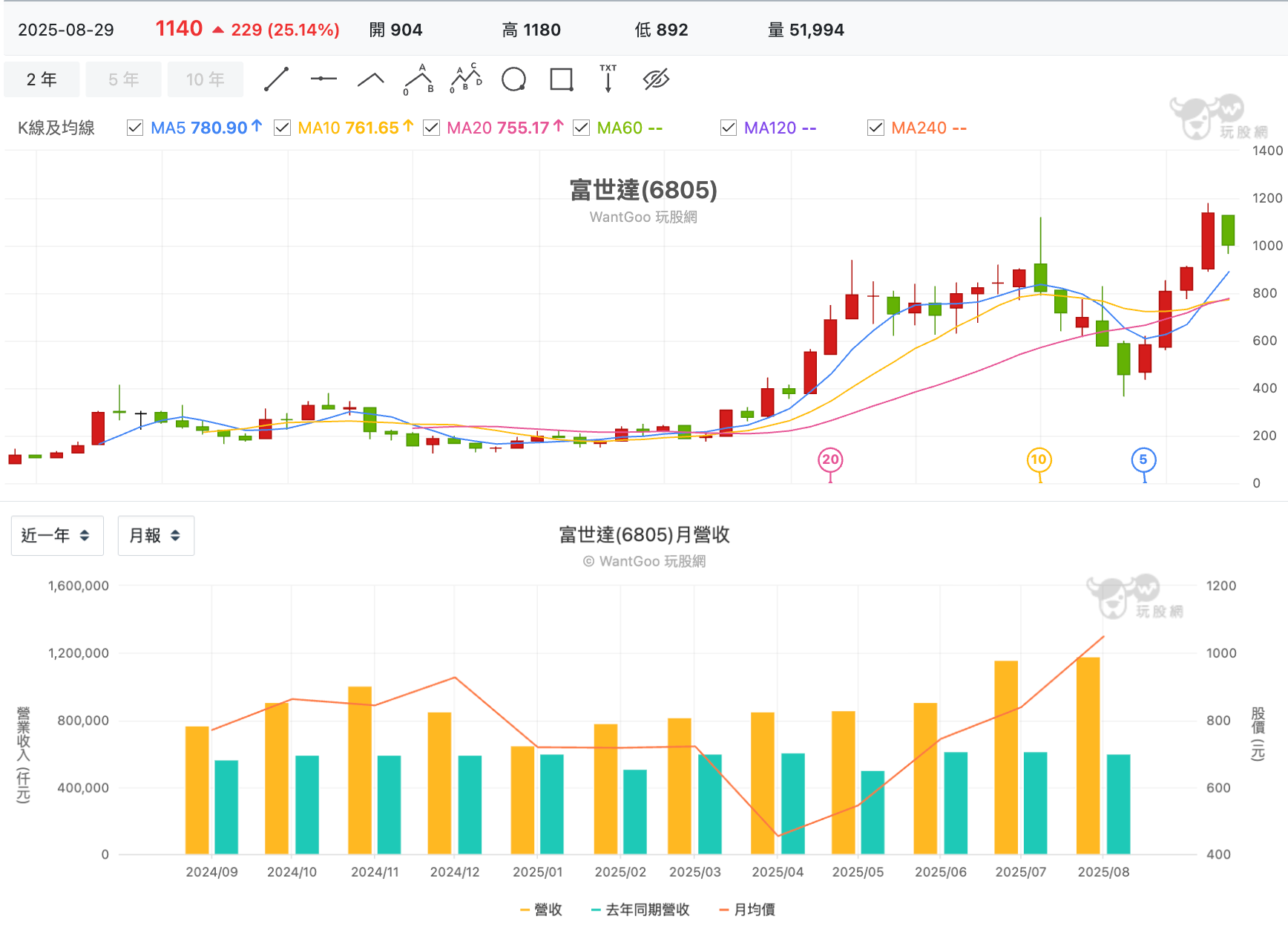Disable the MA240 moving average line

tap(875, 128)
